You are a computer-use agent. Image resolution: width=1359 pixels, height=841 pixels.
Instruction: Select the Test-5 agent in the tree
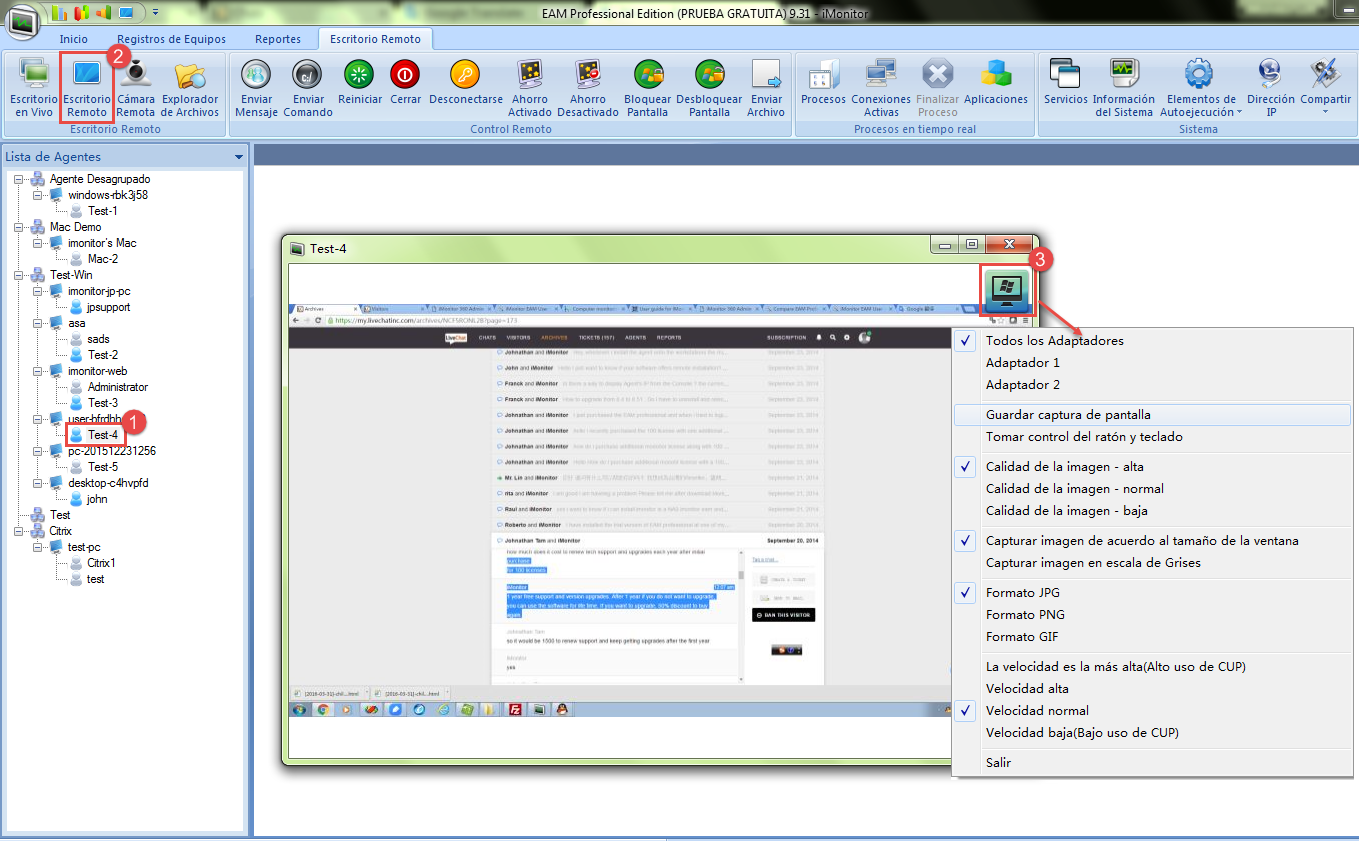point(102,467)
